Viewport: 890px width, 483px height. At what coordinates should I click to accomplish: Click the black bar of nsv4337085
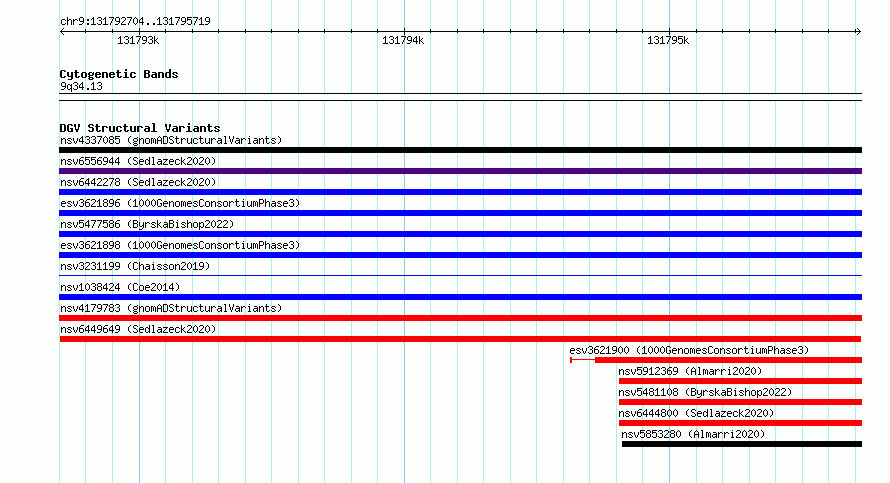pyautogui.click(x=460, y=150)
